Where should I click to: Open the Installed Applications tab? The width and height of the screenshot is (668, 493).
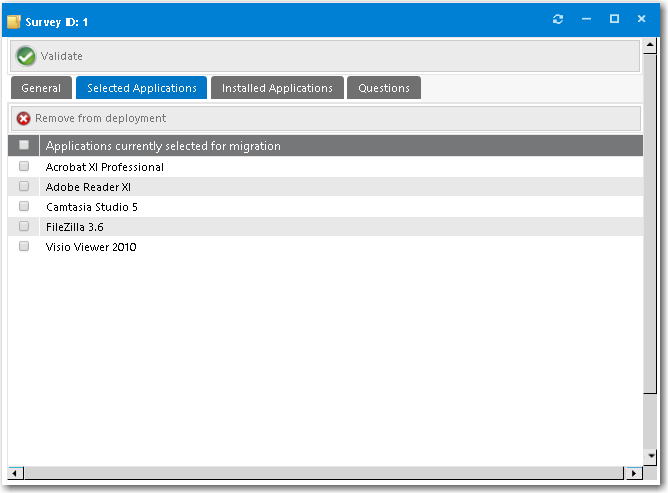(x=277, y=88)
